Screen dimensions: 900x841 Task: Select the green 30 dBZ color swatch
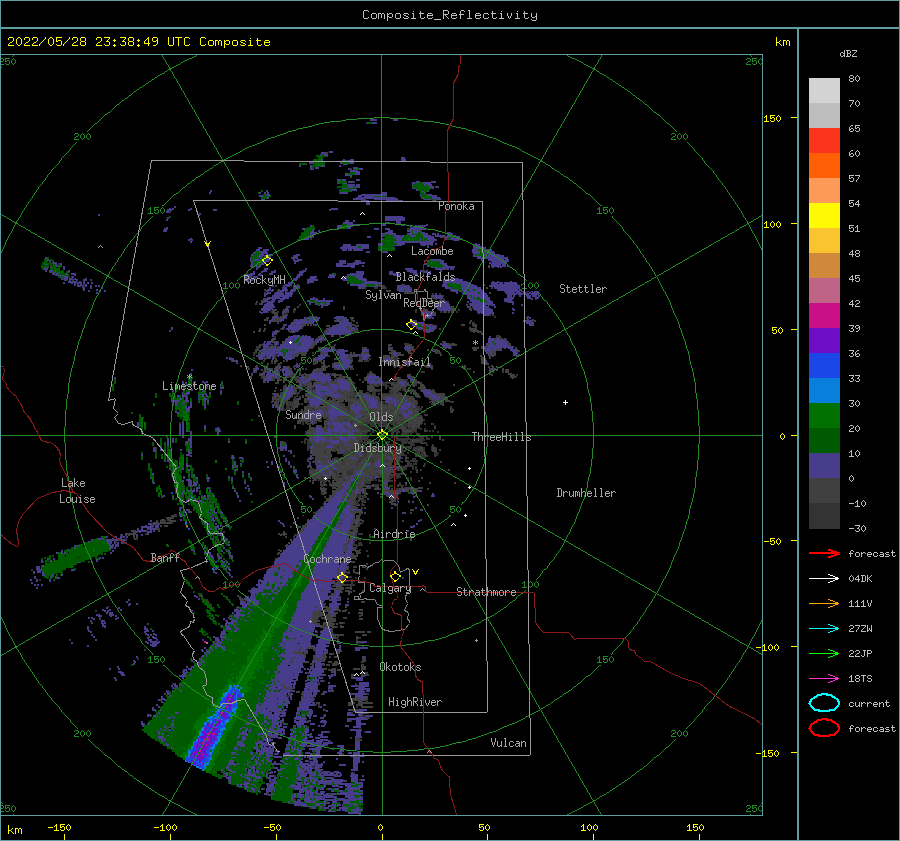824,415
